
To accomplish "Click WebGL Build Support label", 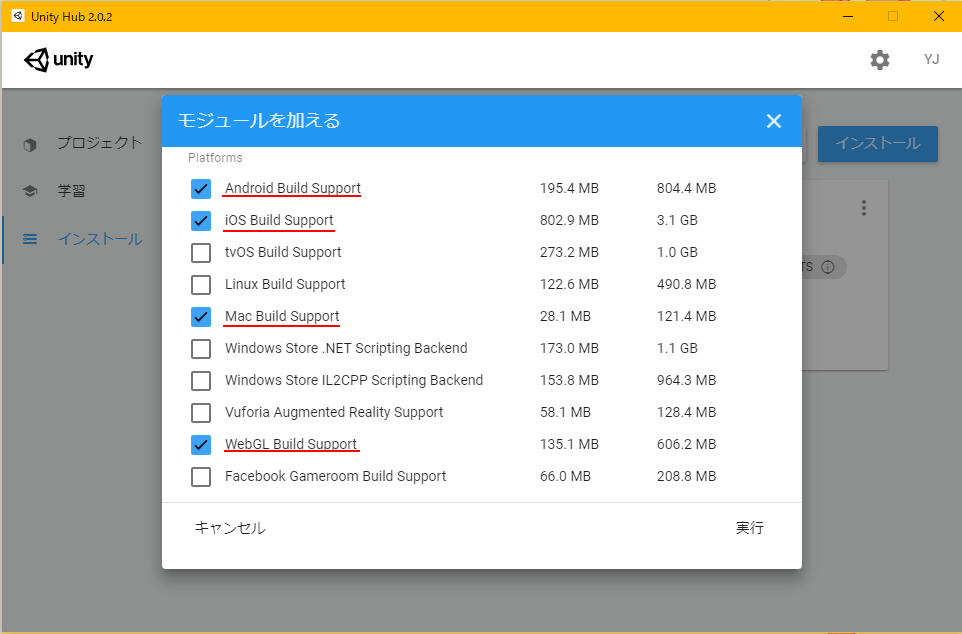I will click(x=291, y=444).
